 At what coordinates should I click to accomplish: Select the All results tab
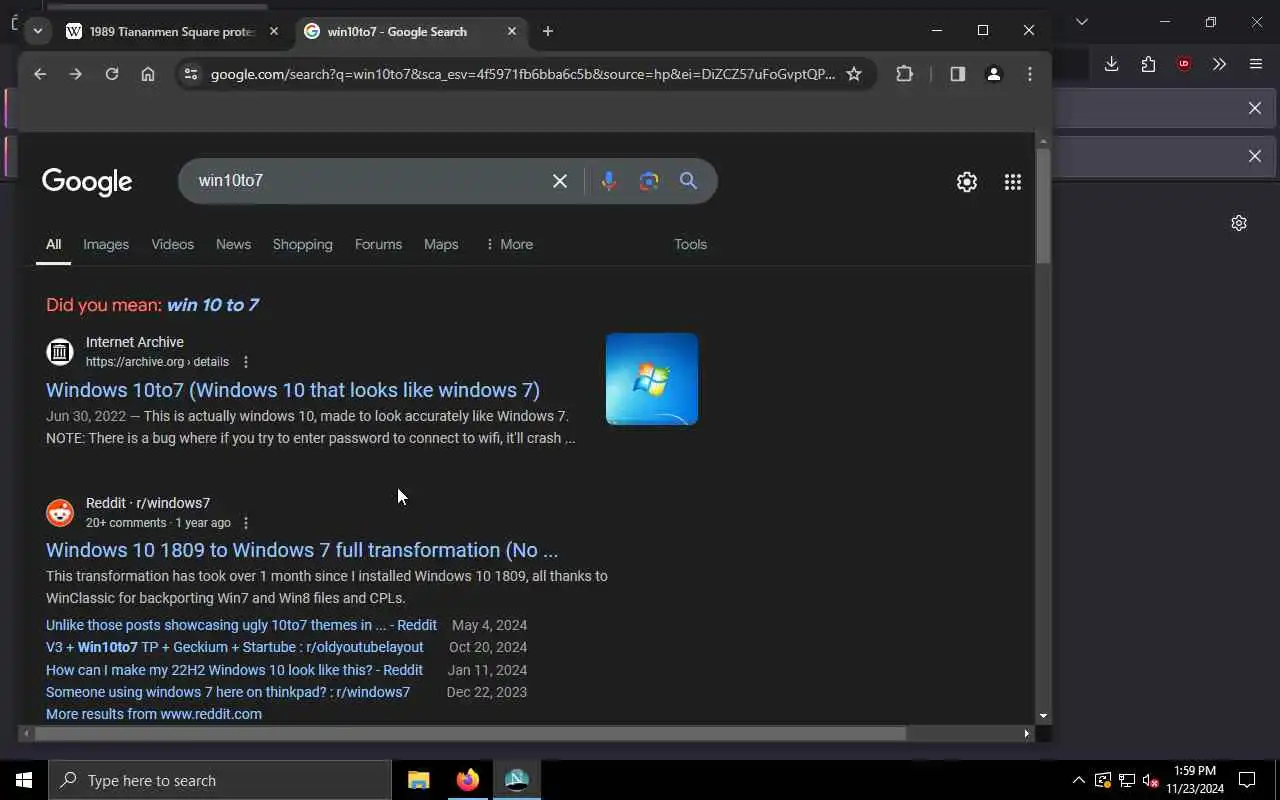[53, 244]
